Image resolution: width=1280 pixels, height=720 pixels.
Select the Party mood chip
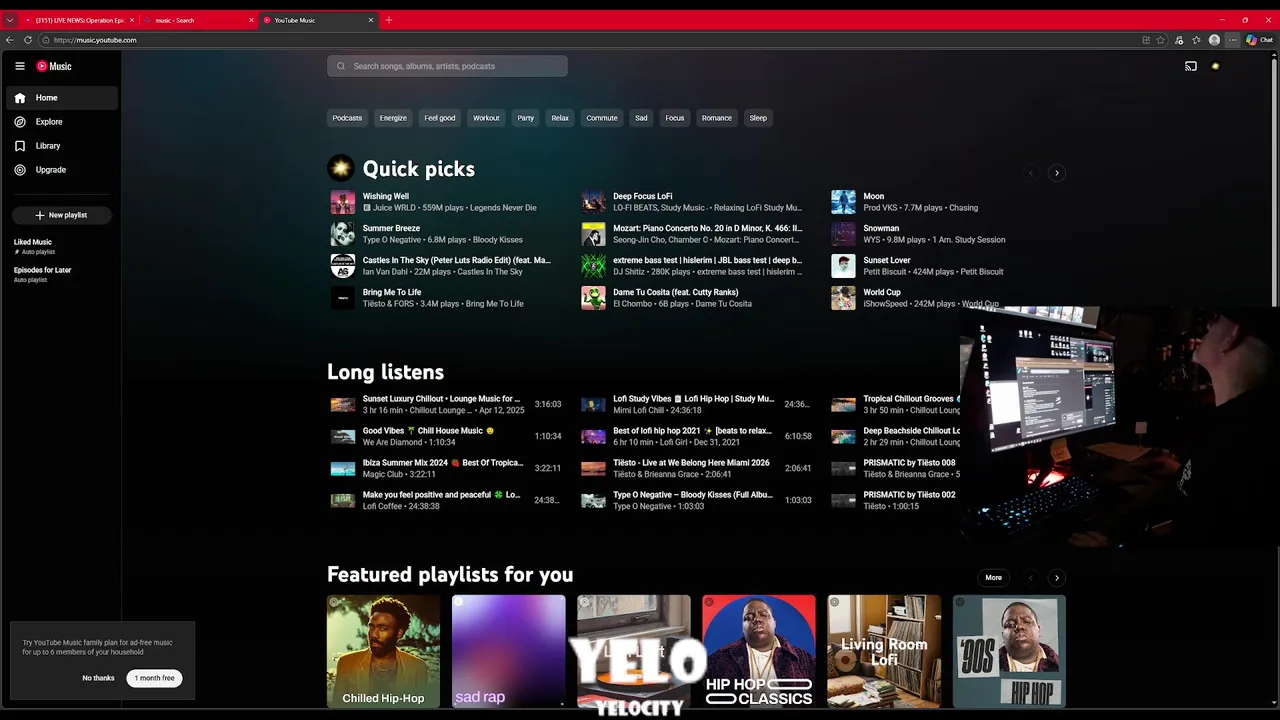[x=526, y=118]
